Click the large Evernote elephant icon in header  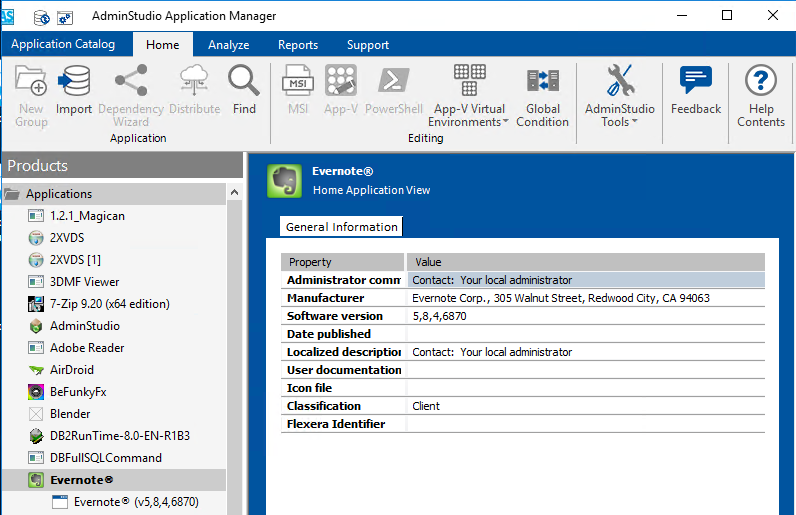point(284,181)
